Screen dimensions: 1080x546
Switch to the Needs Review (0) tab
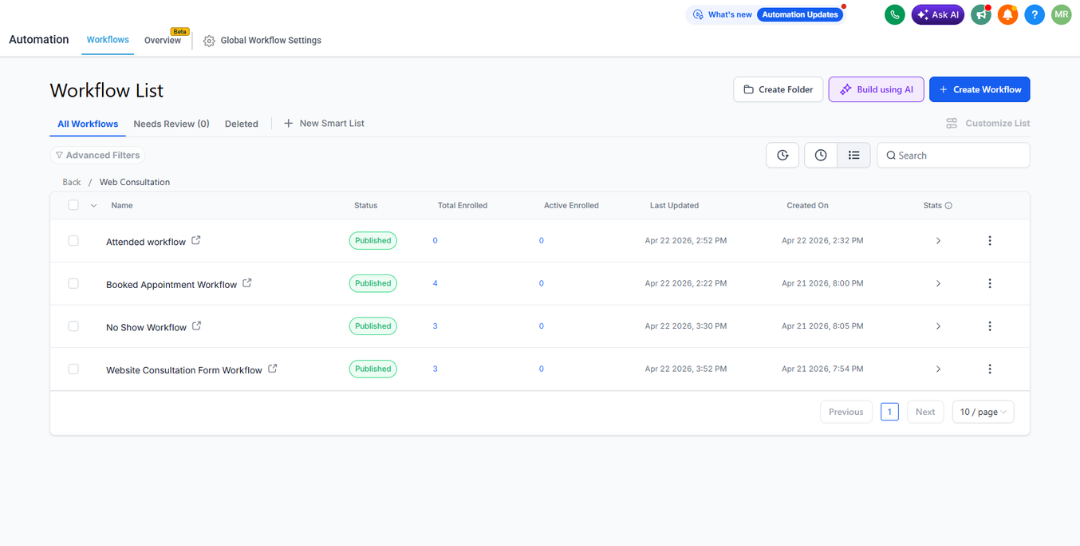point(172,124)
